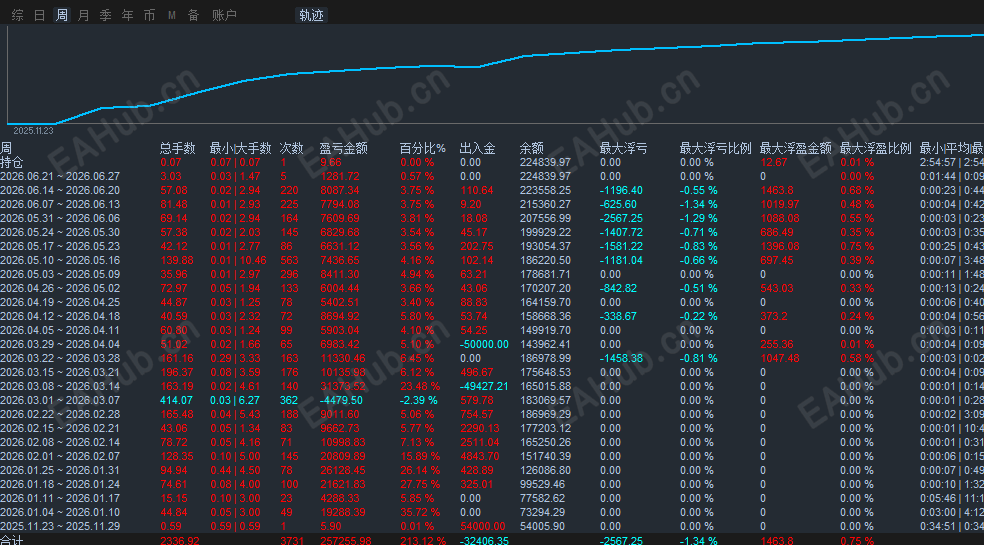
Task: Open the 月 monthly tab
Action: (83, 15)
